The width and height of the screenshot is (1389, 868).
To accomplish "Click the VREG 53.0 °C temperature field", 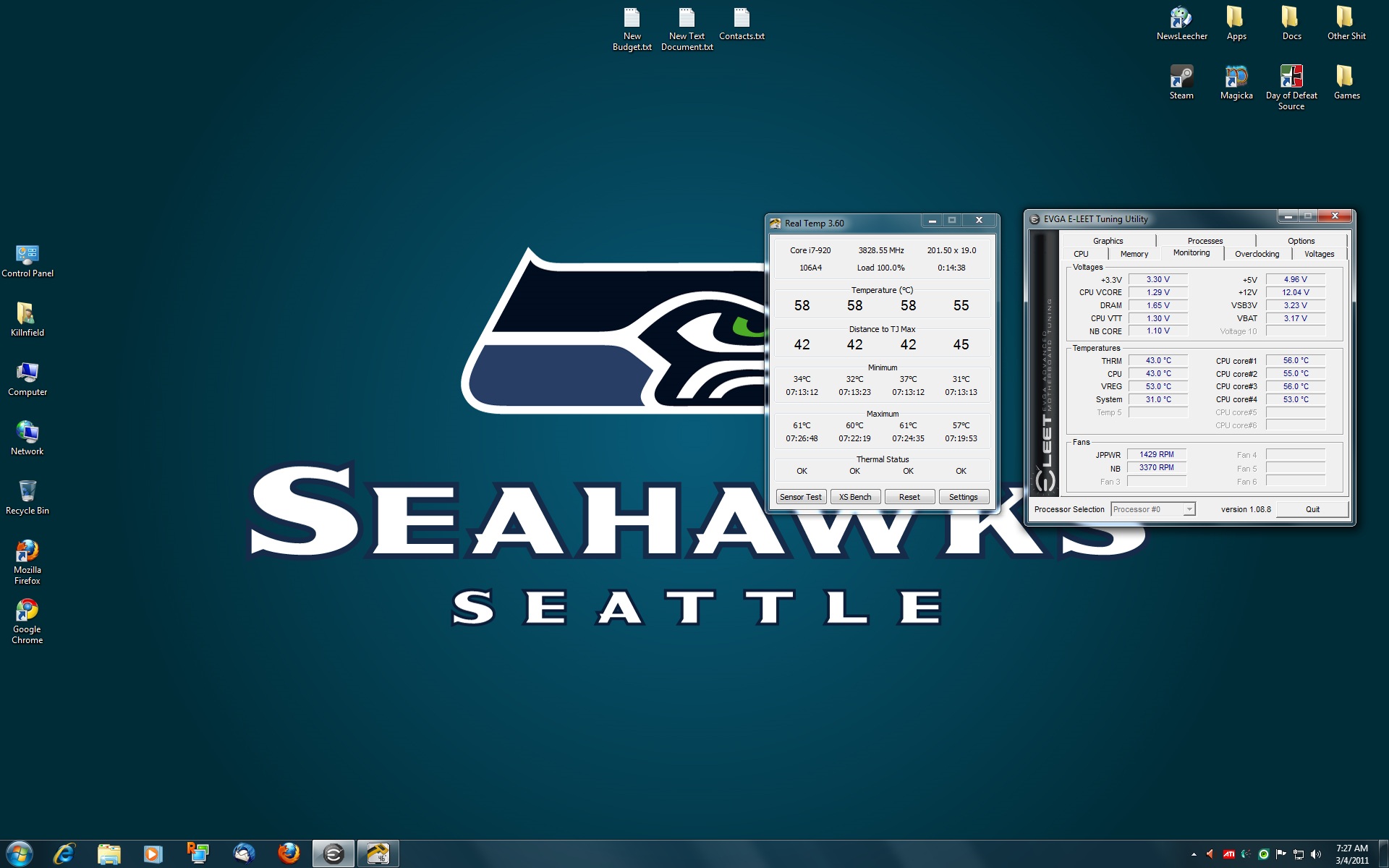I will pos(1157,386).
